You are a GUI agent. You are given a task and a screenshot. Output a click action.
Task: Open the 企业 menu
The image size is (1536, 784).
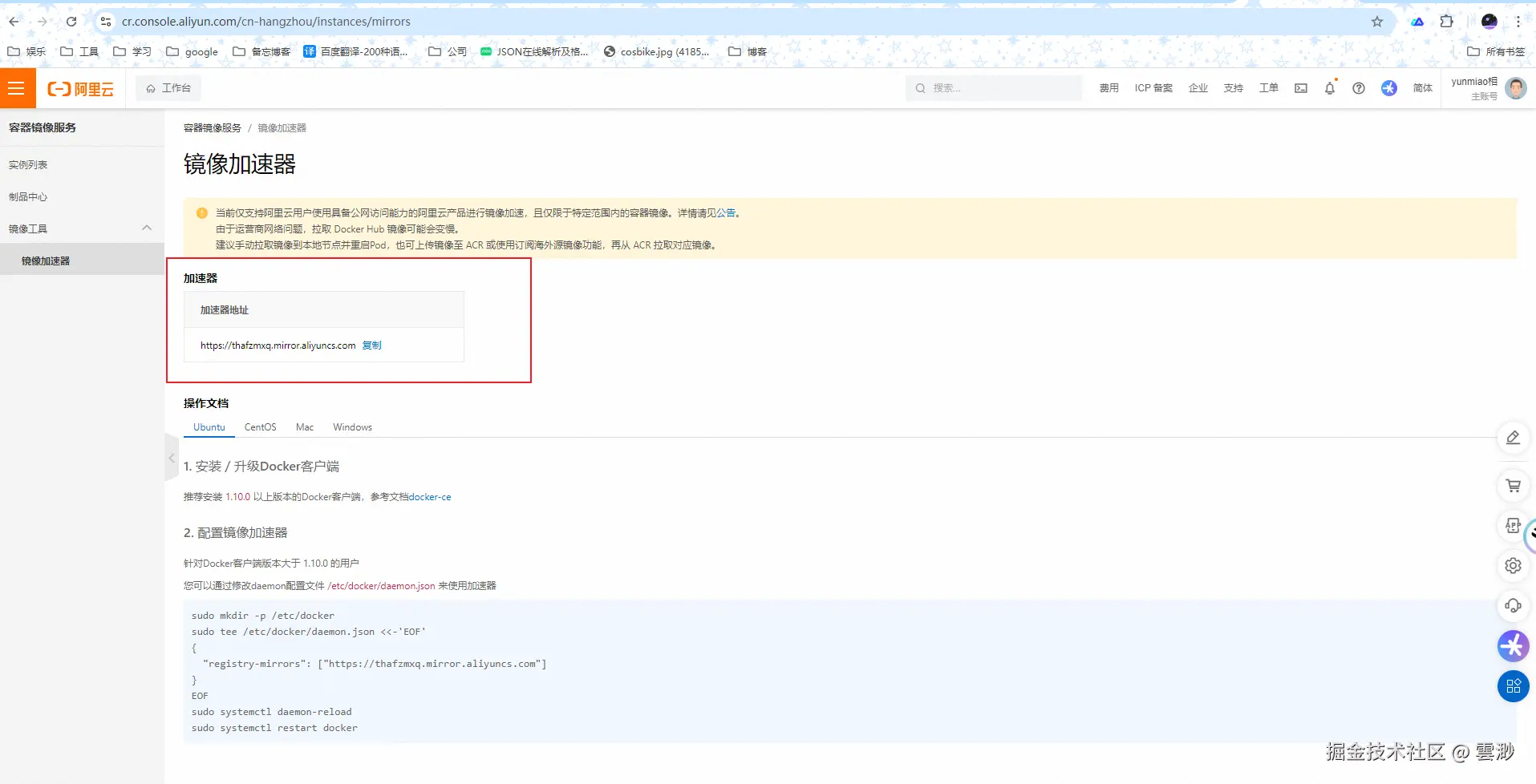tap(1198, 88)
